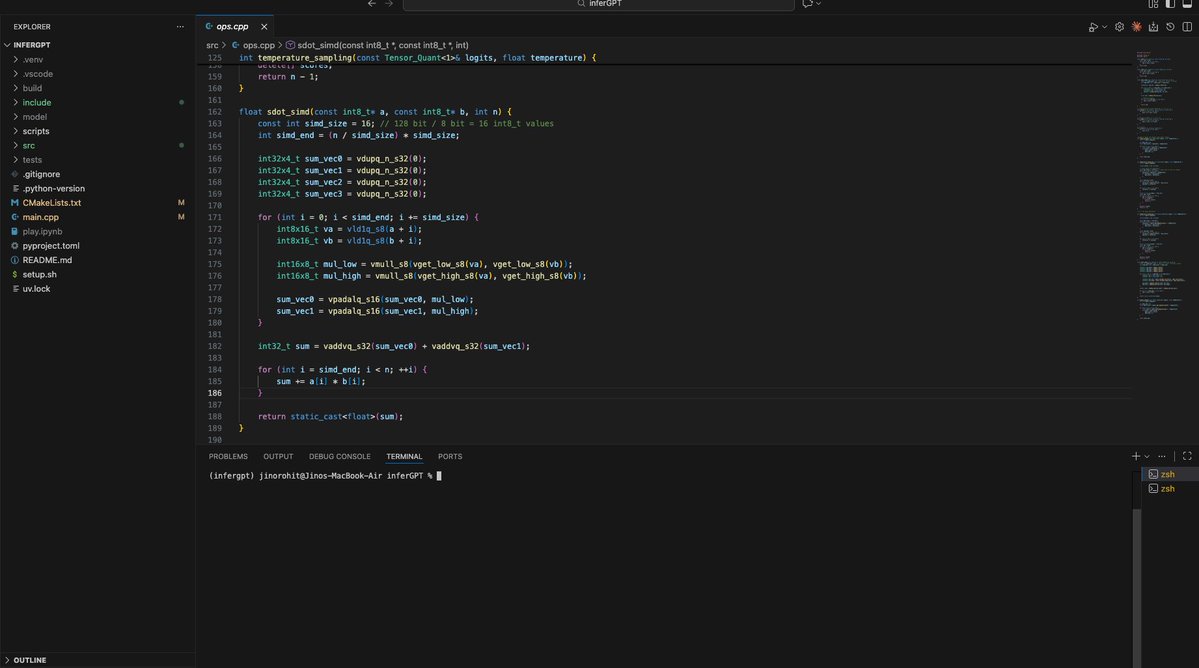Open Explorer more actions ellipsis
The height and width of the screenshot is (668, 1199).
(x=180, y=27)
